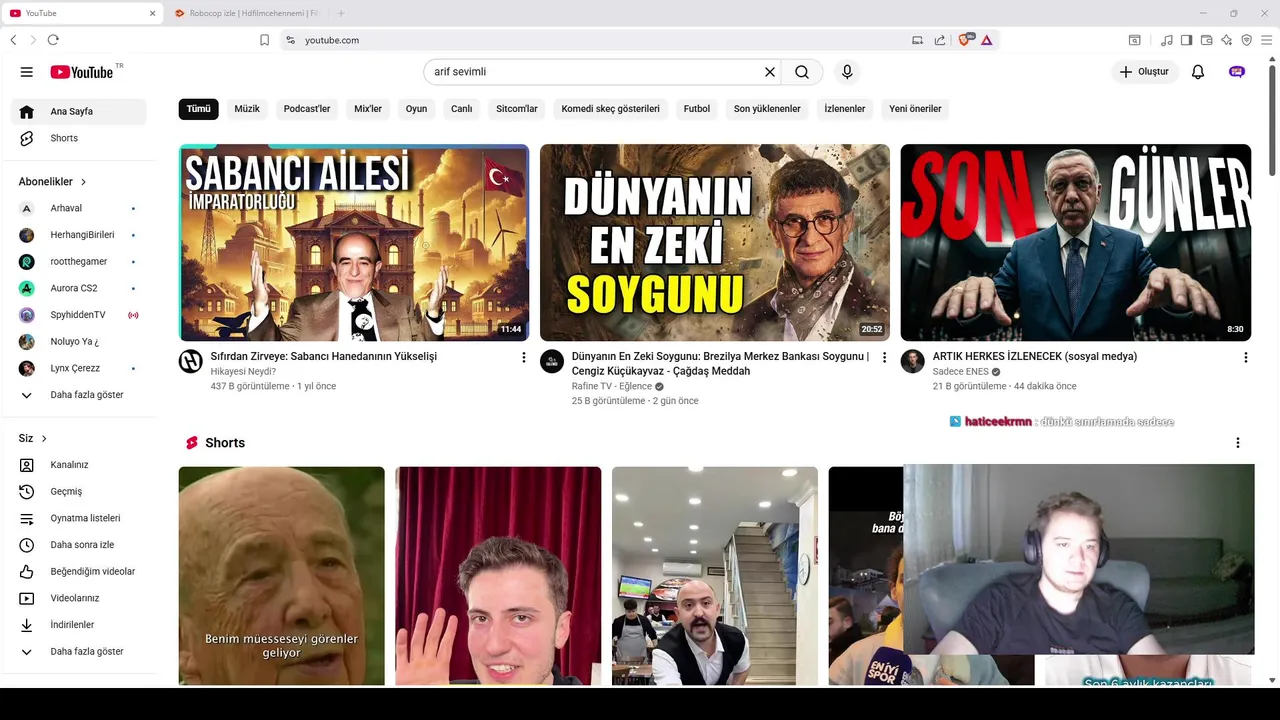Open options menu for ARTIK HERKES İZLENECEK video
Screen dimensions: 1280x720
(x=1245, y=357)
